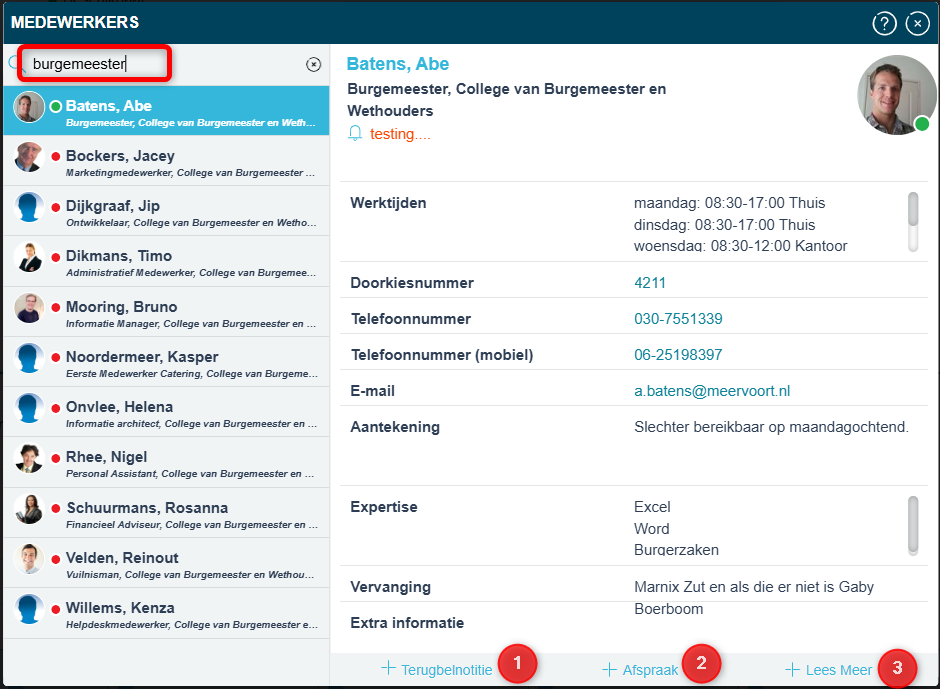Click Mooring, Bruno avatar photo
Screen dimensions: 940x689
point(29,308)
